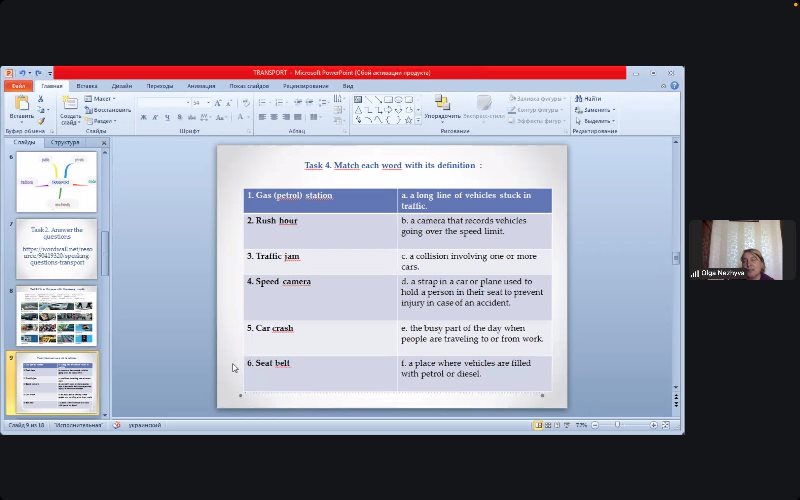
Task: Increase font size with the large A icon
Action: click(218, 103)
